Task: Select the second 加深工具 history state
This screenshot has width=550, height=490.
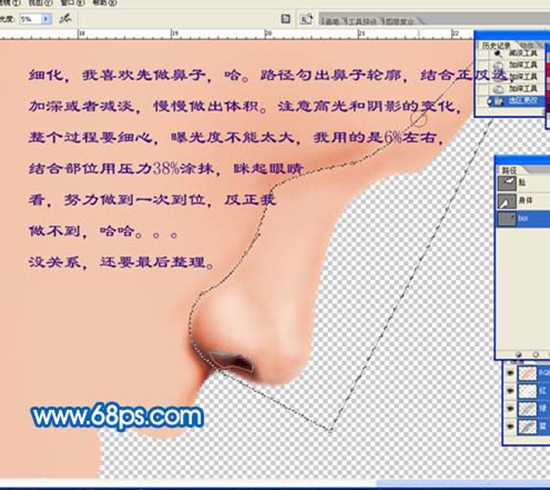Action: [x=523, y=76]
